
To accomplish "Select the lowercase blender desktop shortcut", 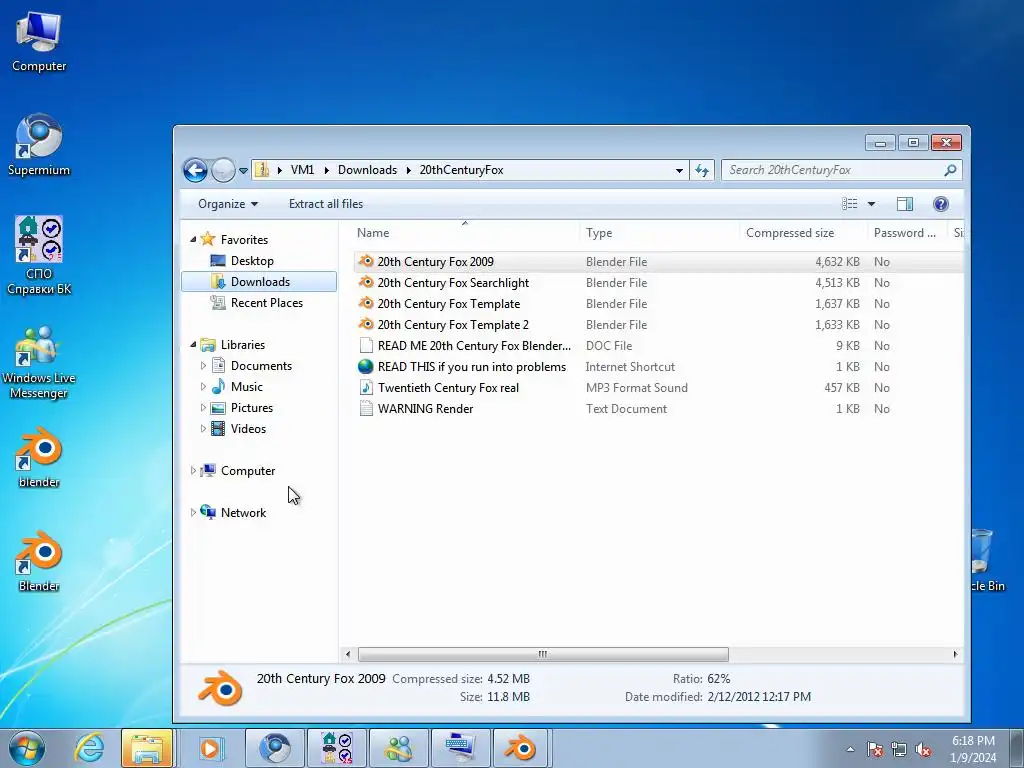I will pos(39,457).
